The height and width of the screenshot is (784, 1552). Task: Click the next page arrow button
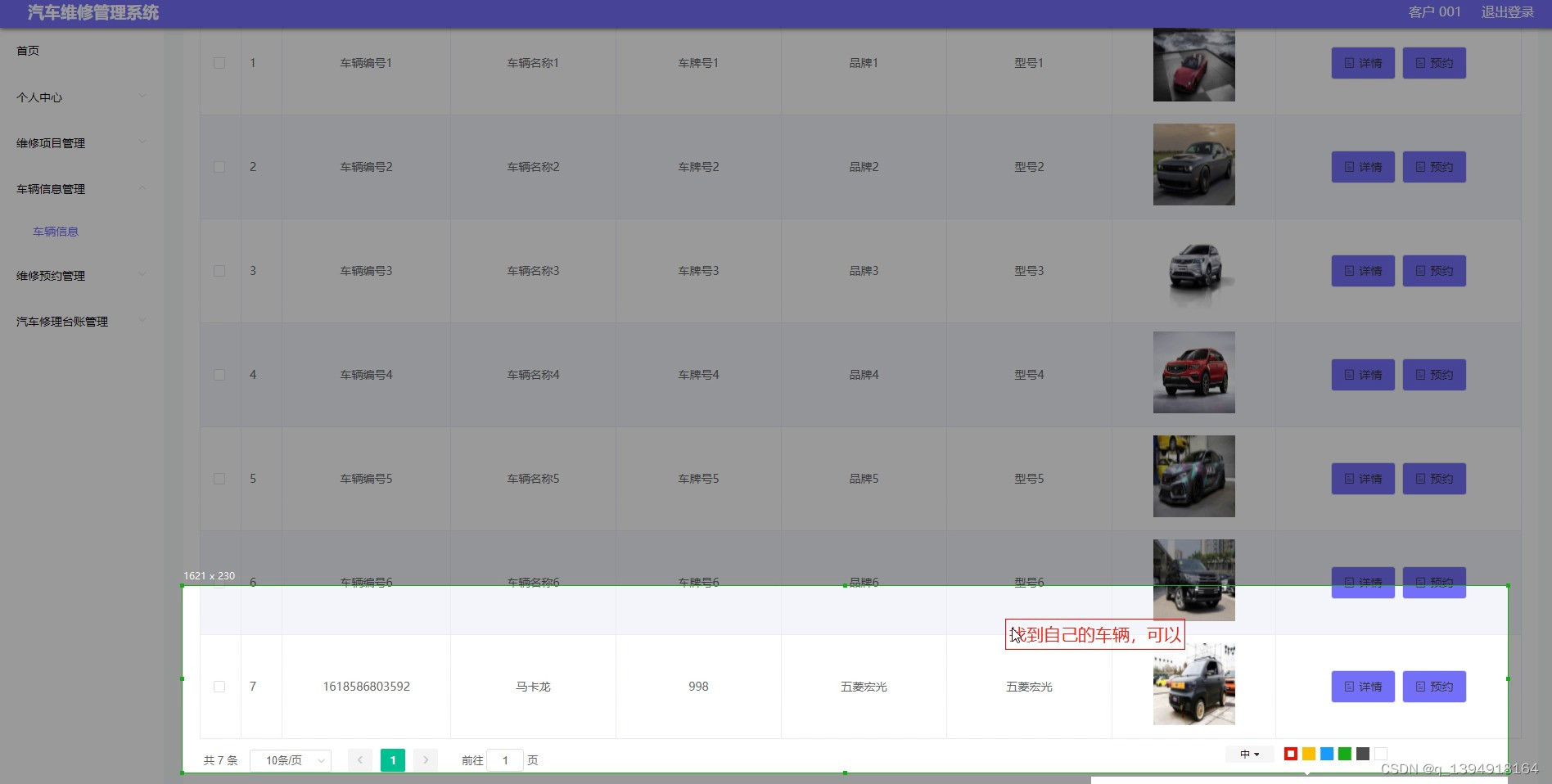point(425,760)
